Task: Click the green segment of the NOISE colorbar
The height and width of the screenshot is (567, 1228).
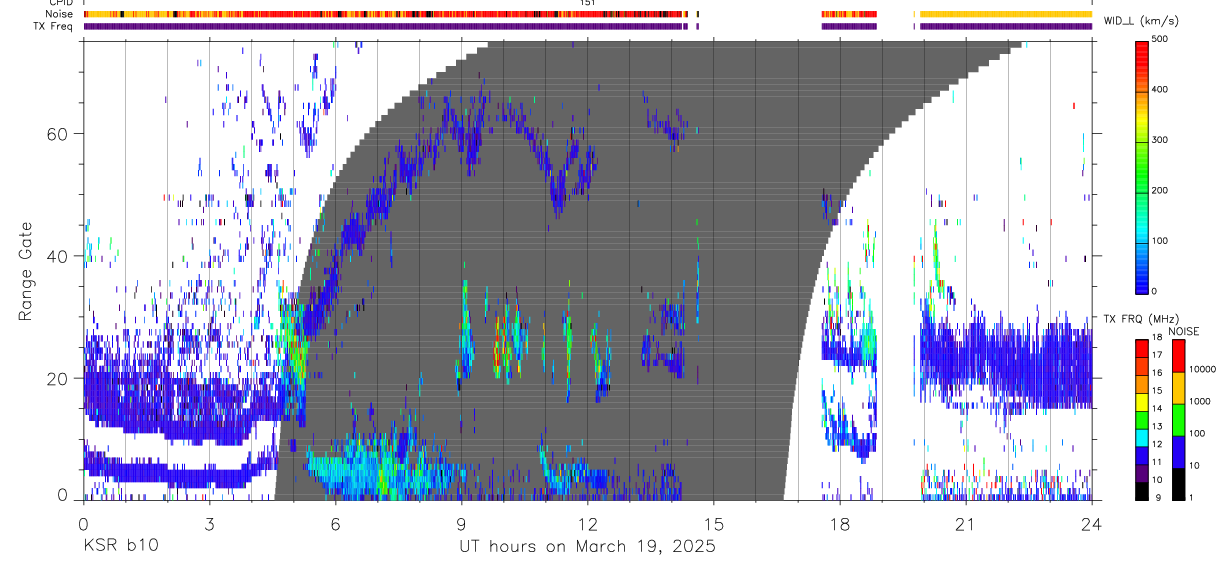Action: pos(1178,418)
